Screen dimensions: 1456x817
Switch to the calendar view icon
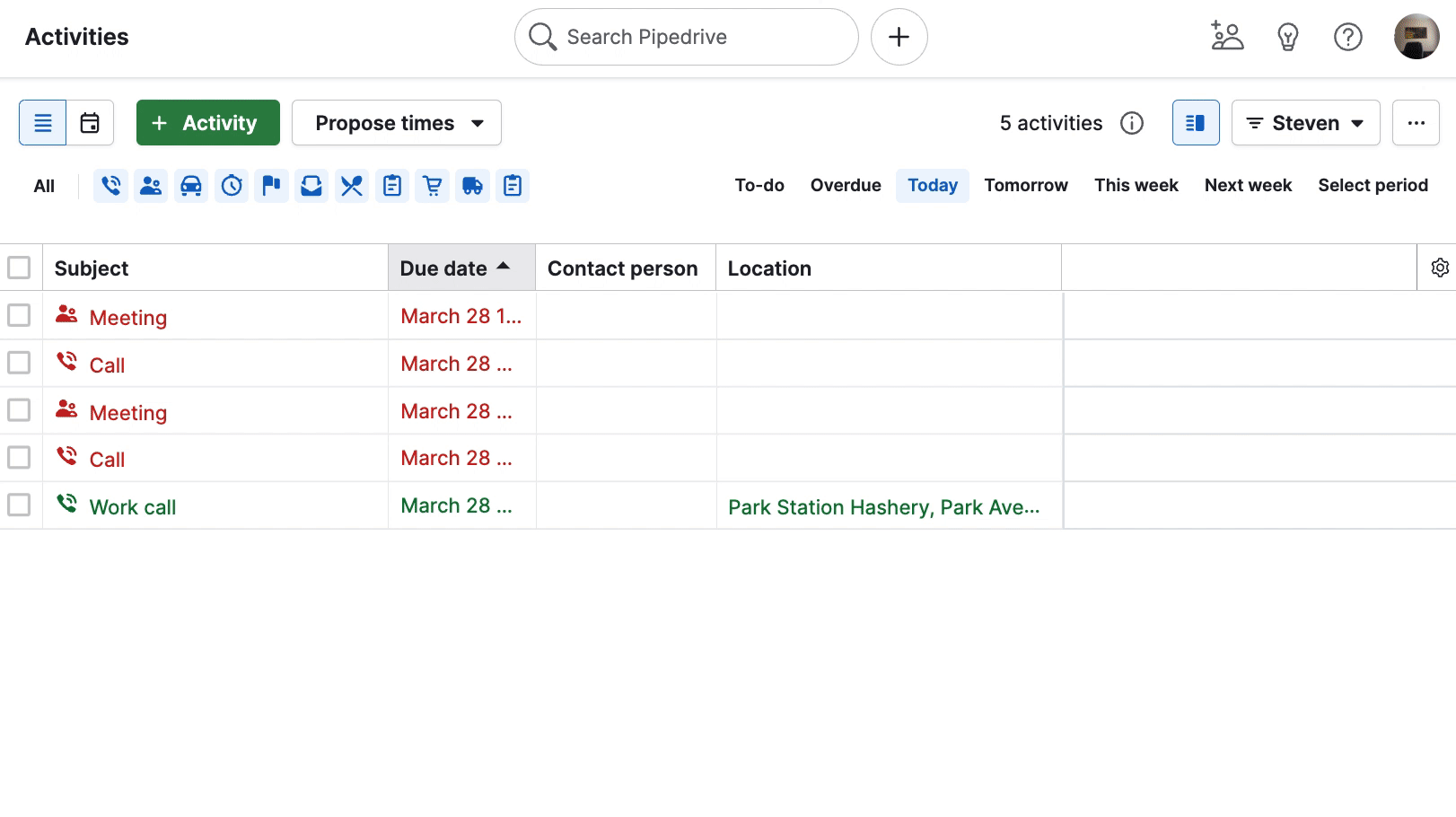90,122
